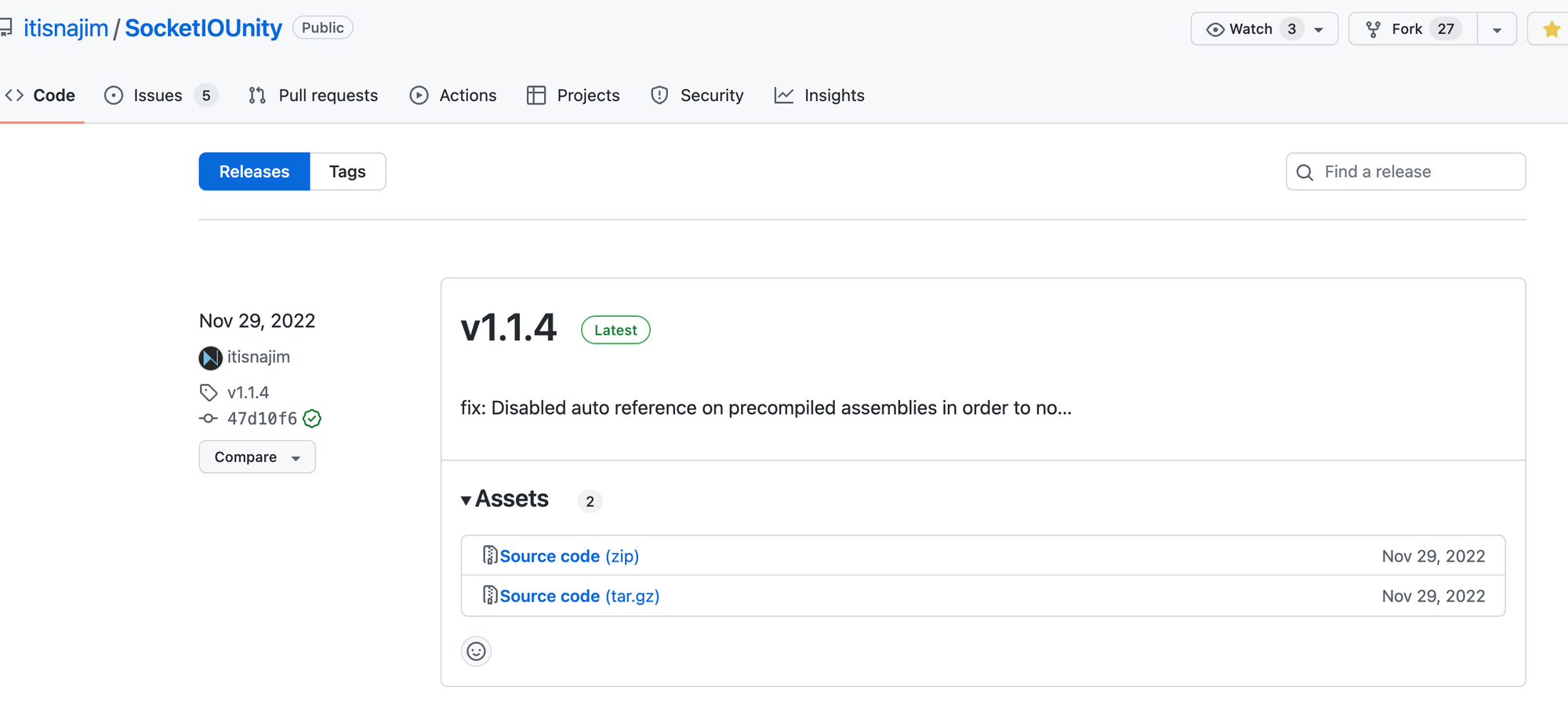The image size is (1568, 712).
Task: Open the Compare dropdown
Action: tap(257, 457)
